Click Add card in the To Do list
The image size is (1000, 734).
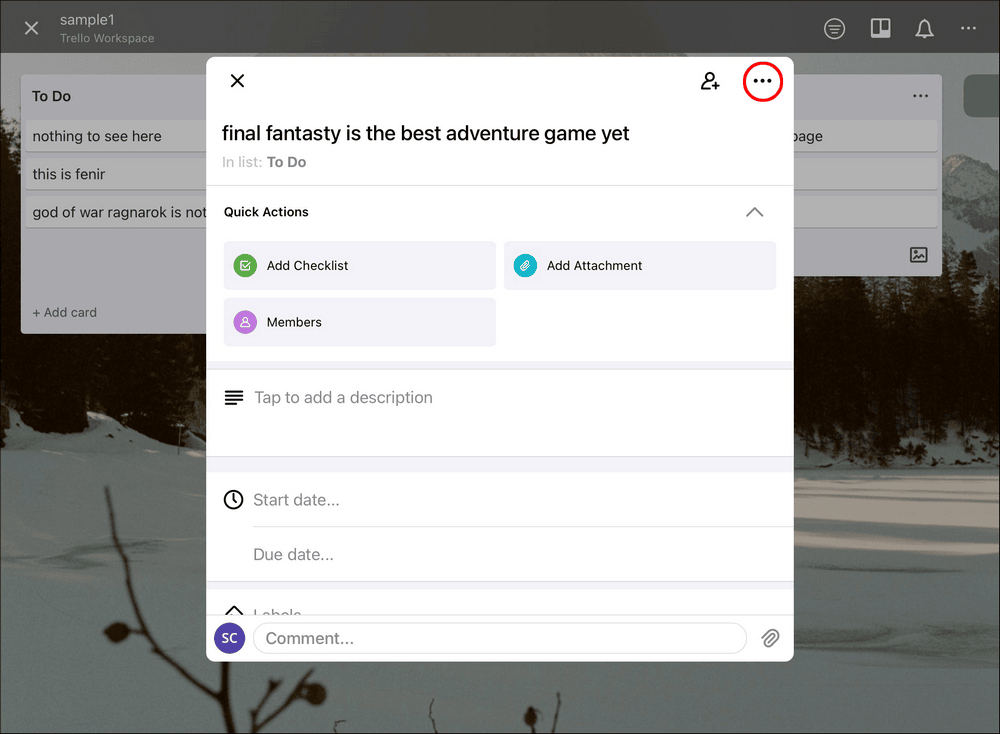(64, 312)
